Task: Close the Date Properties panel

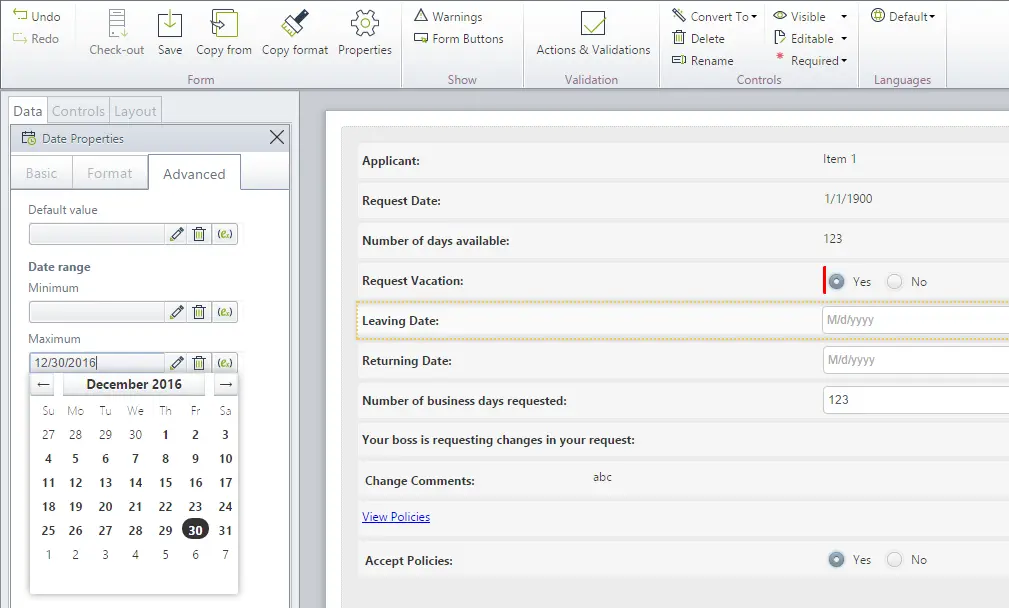Action: tap(277, 137)
